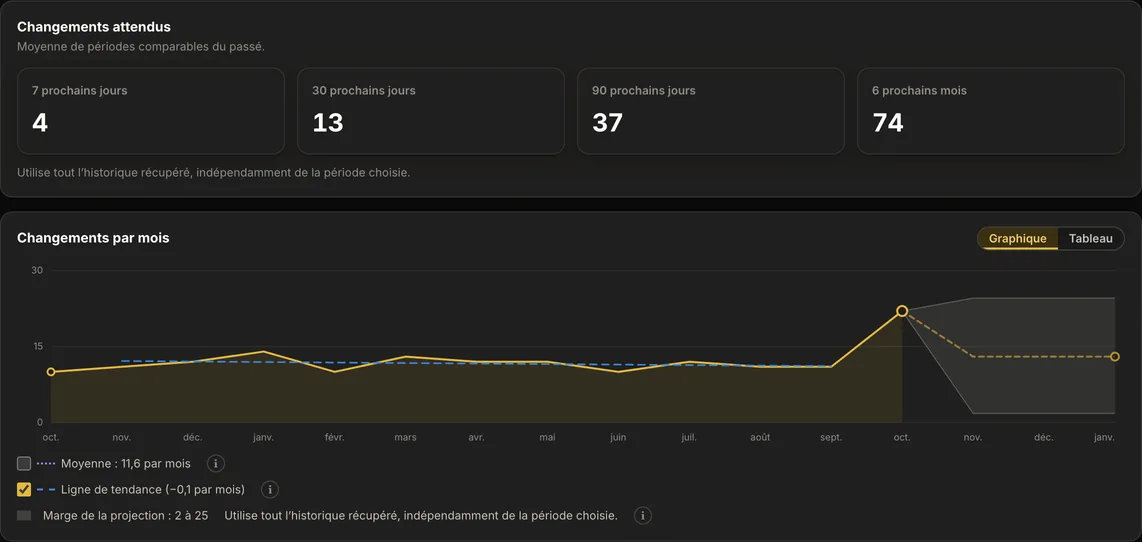
Task: Click the first oct. starting data point
Action: coord(51,372)
